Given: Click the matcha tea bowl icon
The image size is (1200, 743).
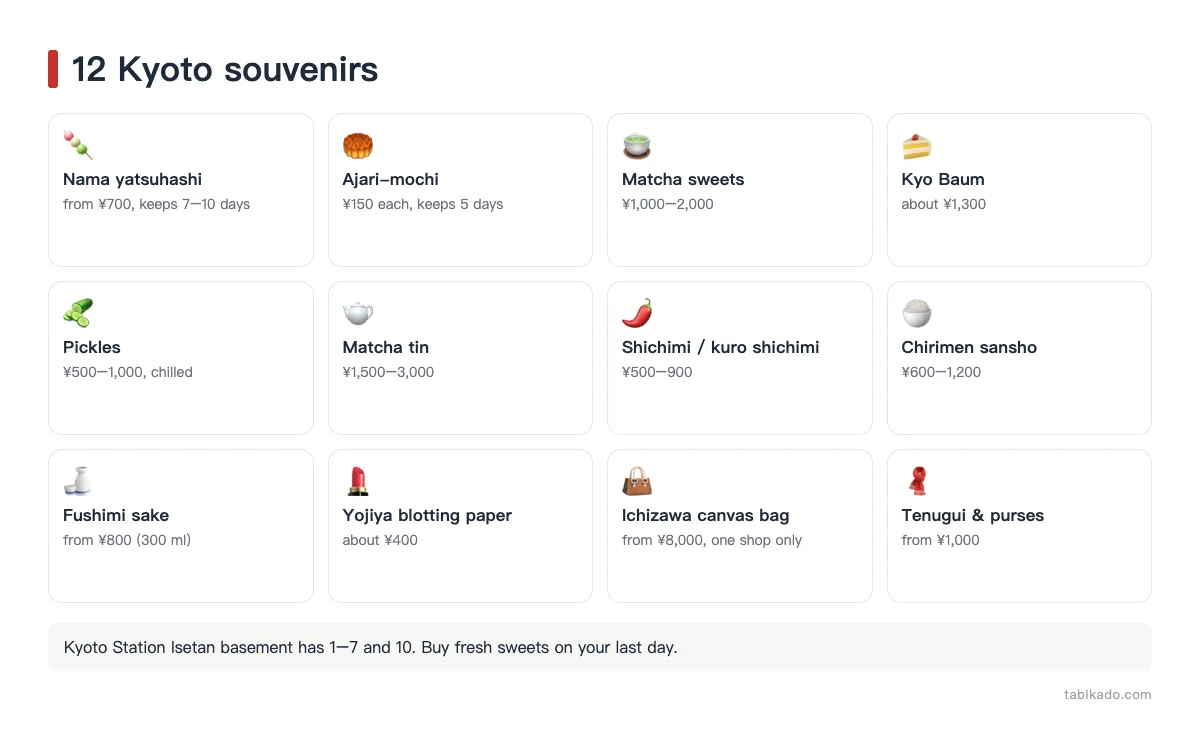Looking at the screenshot, I should pos(637,146).
